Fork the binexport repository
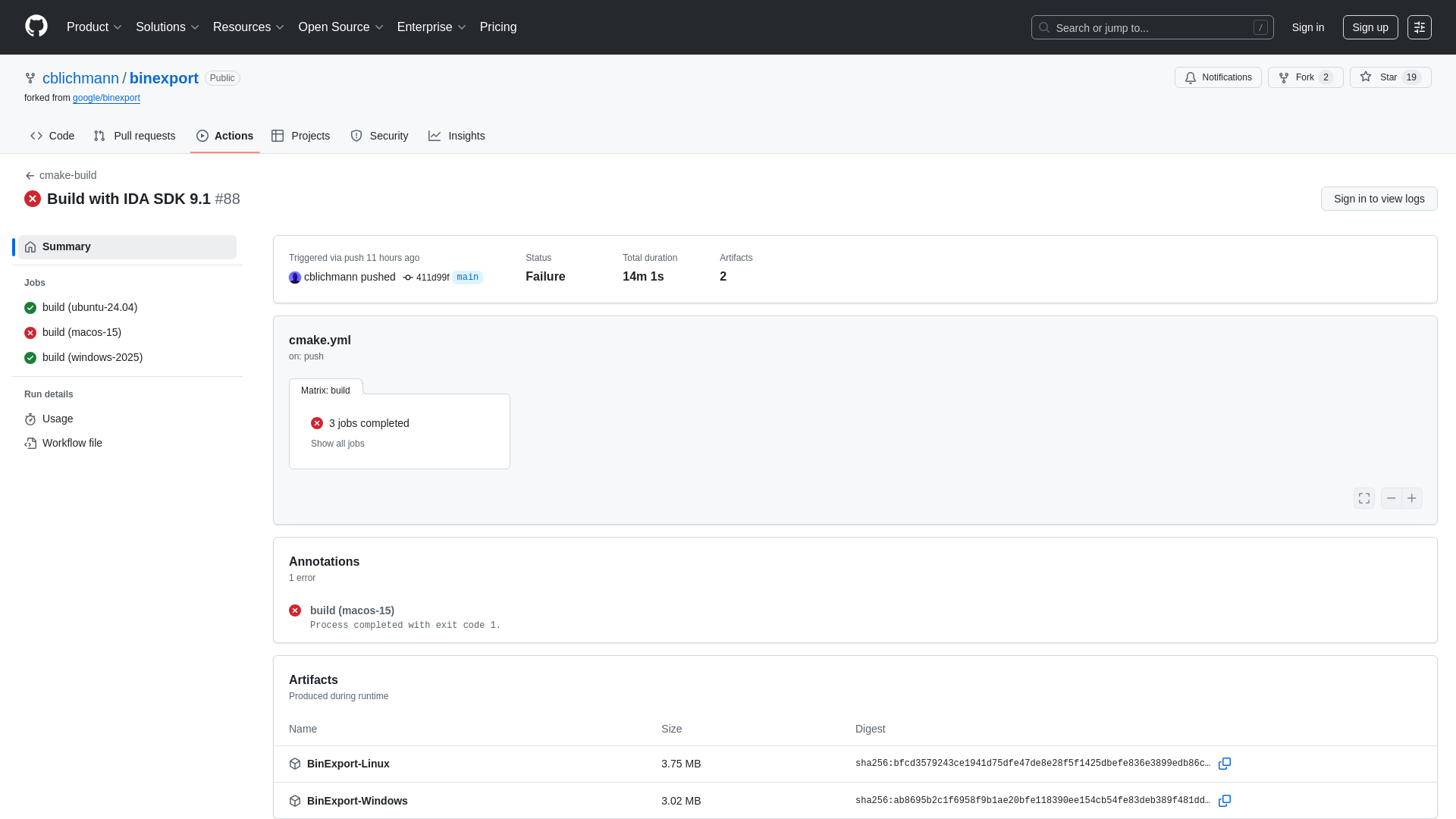Screen dimensions: 1456x819 click(x=1305, y=77)
